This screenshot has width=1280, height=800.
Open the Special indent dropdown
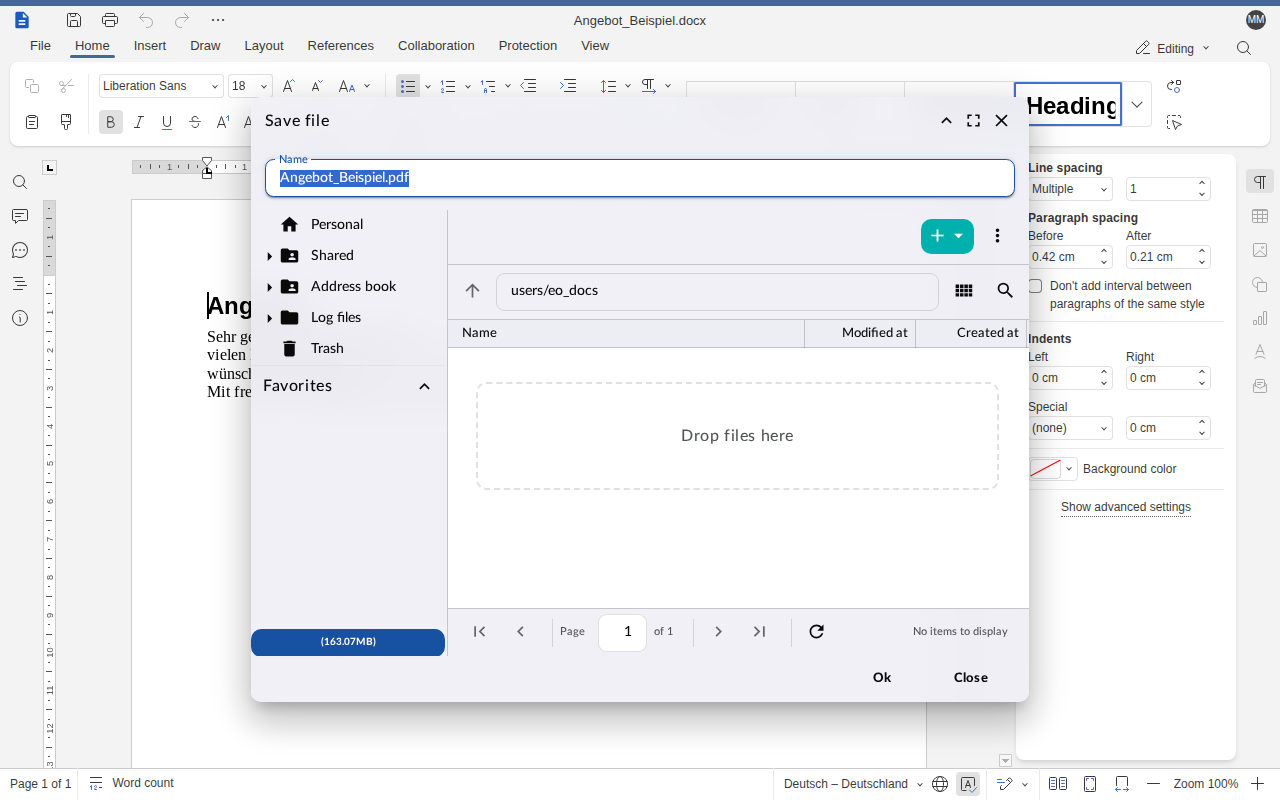pyautogui.click(x=1070, y=428)
